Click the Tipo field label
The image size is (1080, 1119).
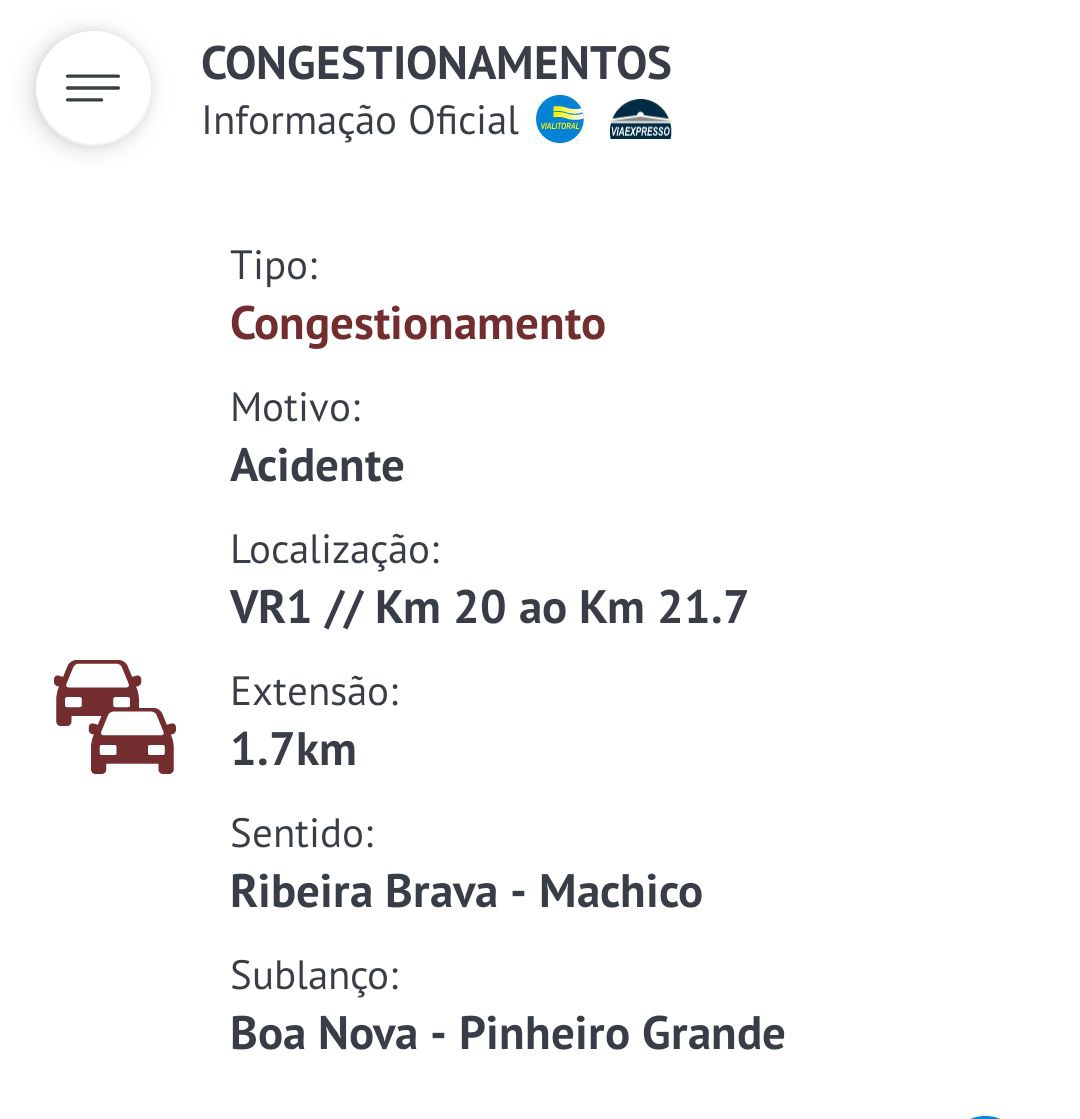tap(274, 266)
